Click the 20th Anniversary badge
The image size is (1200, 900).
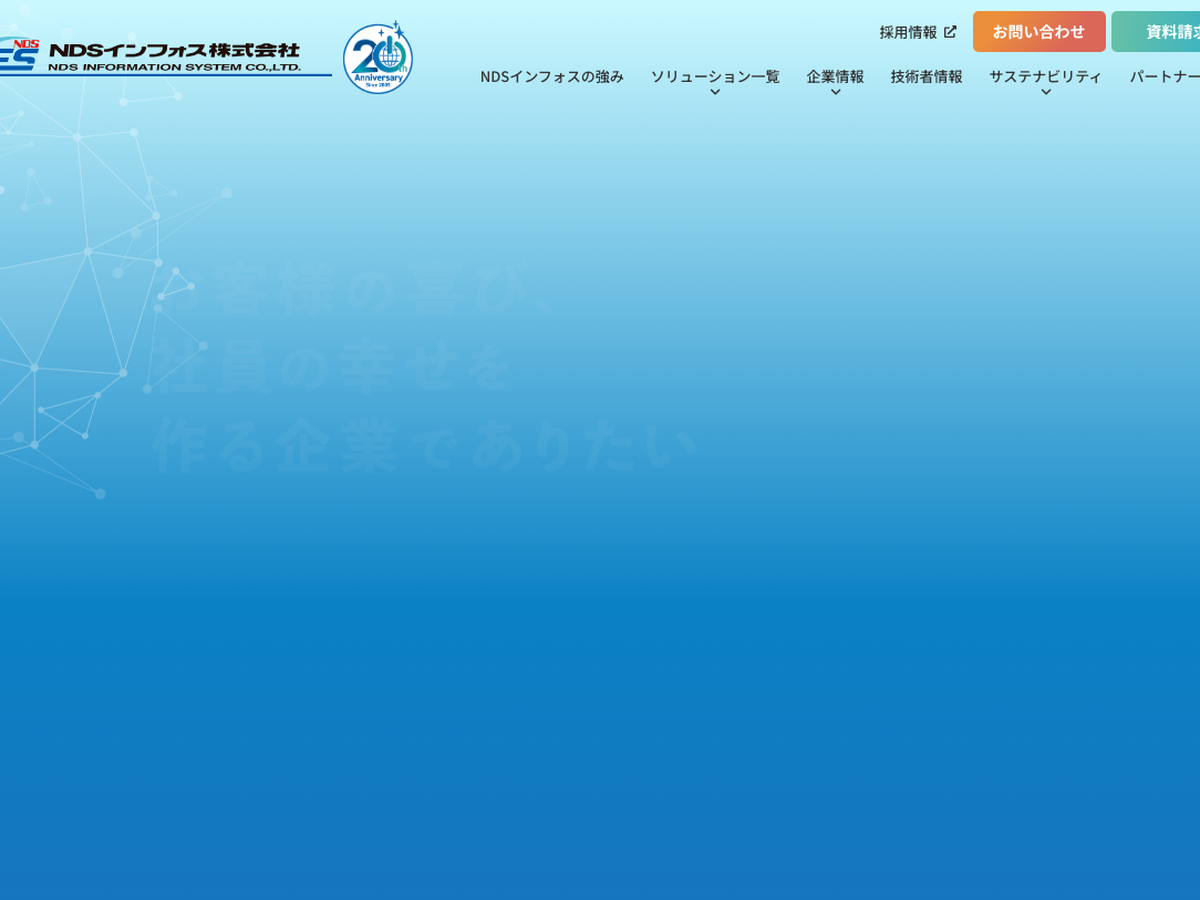tap(377, 58)
